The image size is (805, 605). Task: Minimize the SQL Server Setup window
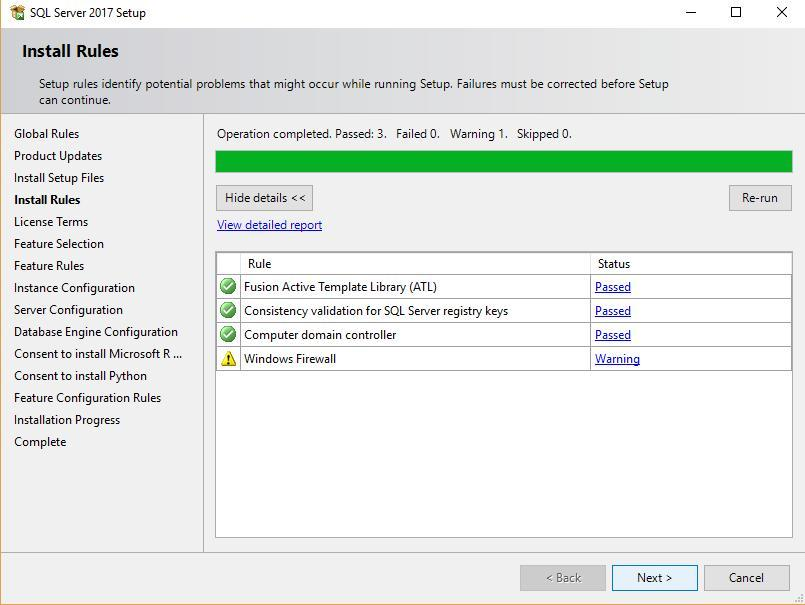pyautogui.click(x=691, y=12)
